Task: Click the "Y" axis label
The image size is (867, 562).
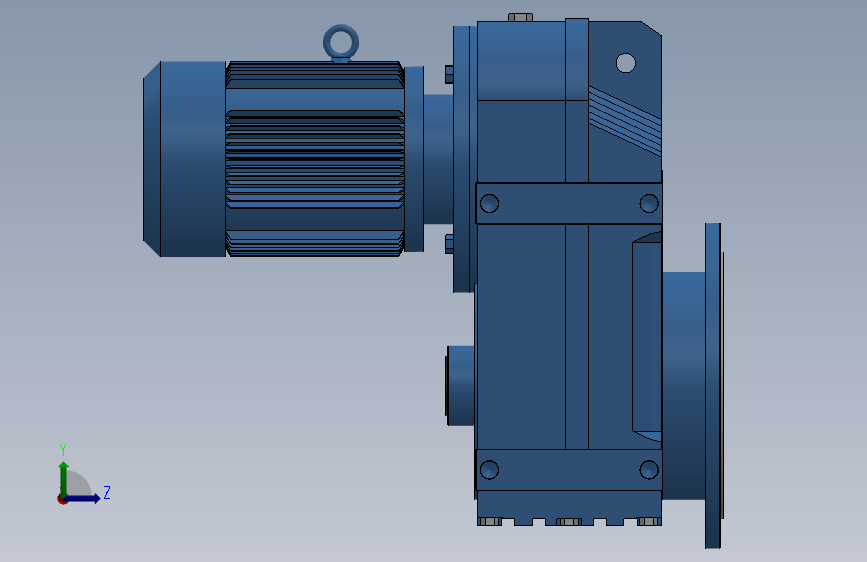Action: 63,450
